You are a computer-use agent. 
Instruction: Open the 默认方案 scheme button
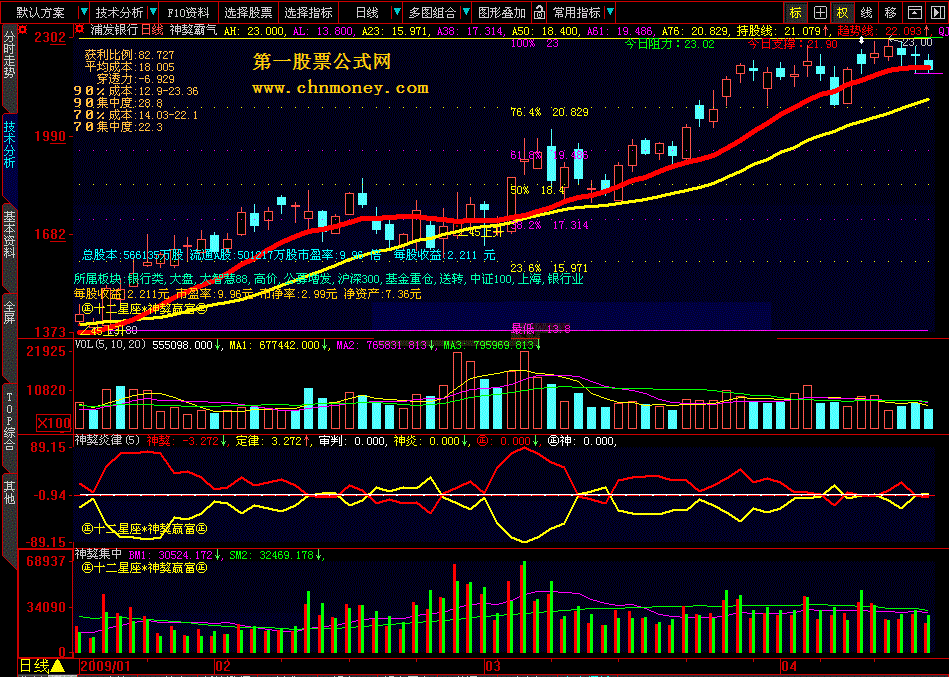click(x=40, y=12)
